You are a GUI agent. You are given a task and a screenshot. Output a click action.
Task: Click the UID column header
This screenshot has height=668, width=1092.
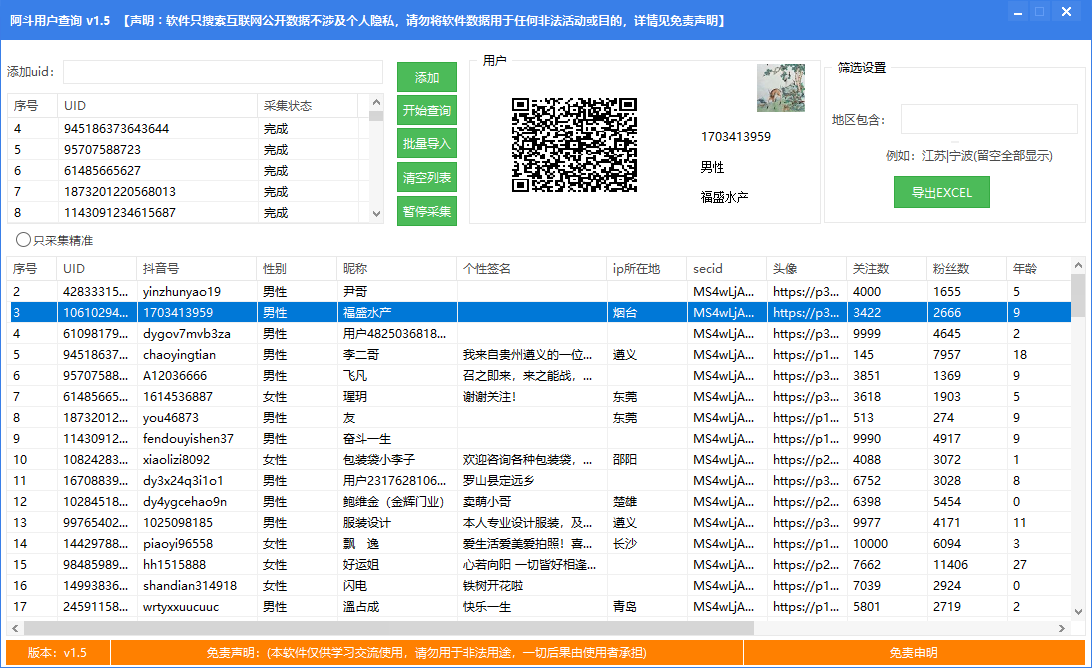[x=95, y=269]
